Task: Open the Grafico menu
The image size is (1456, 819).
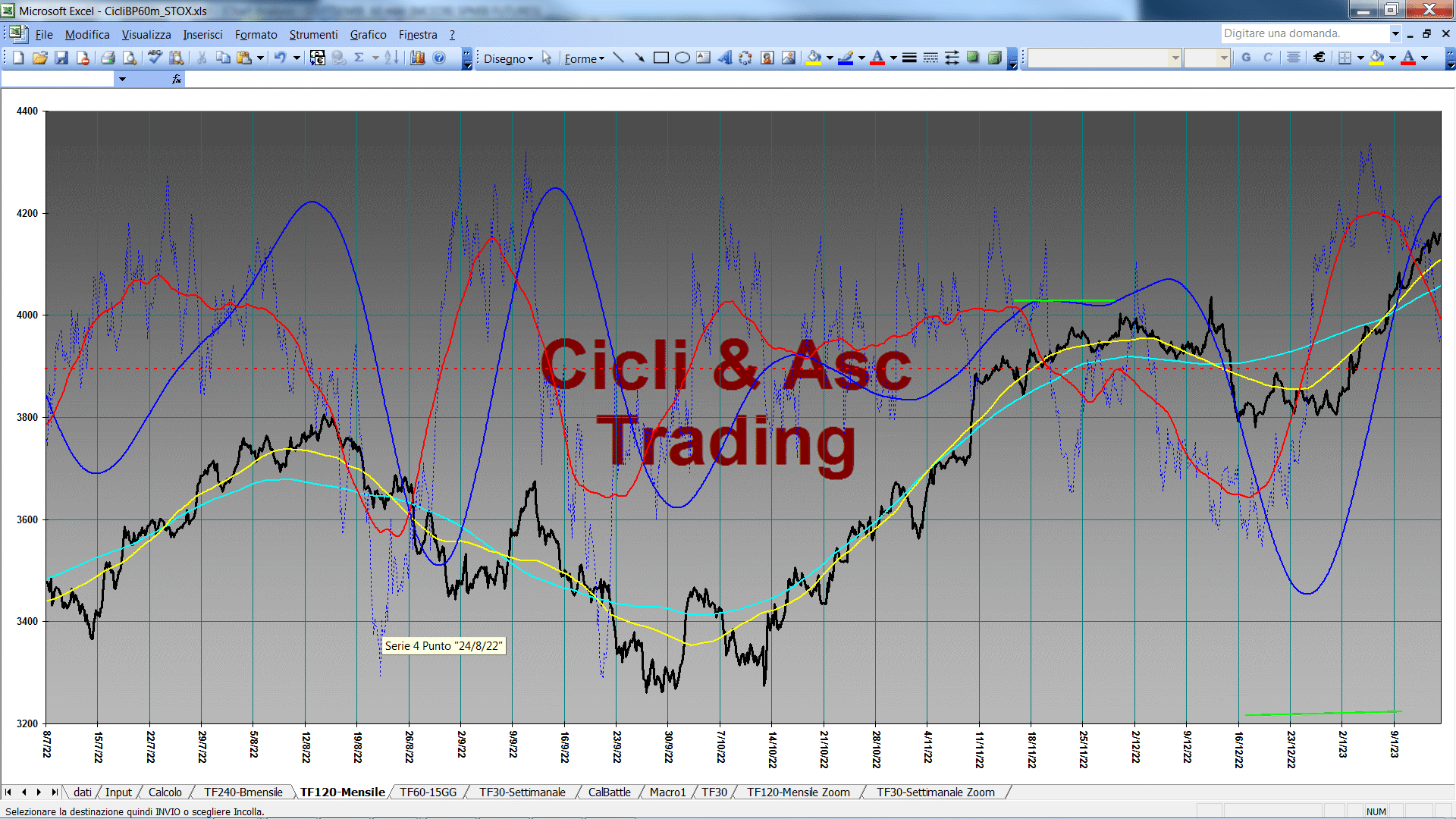Action: coord(368,34)
